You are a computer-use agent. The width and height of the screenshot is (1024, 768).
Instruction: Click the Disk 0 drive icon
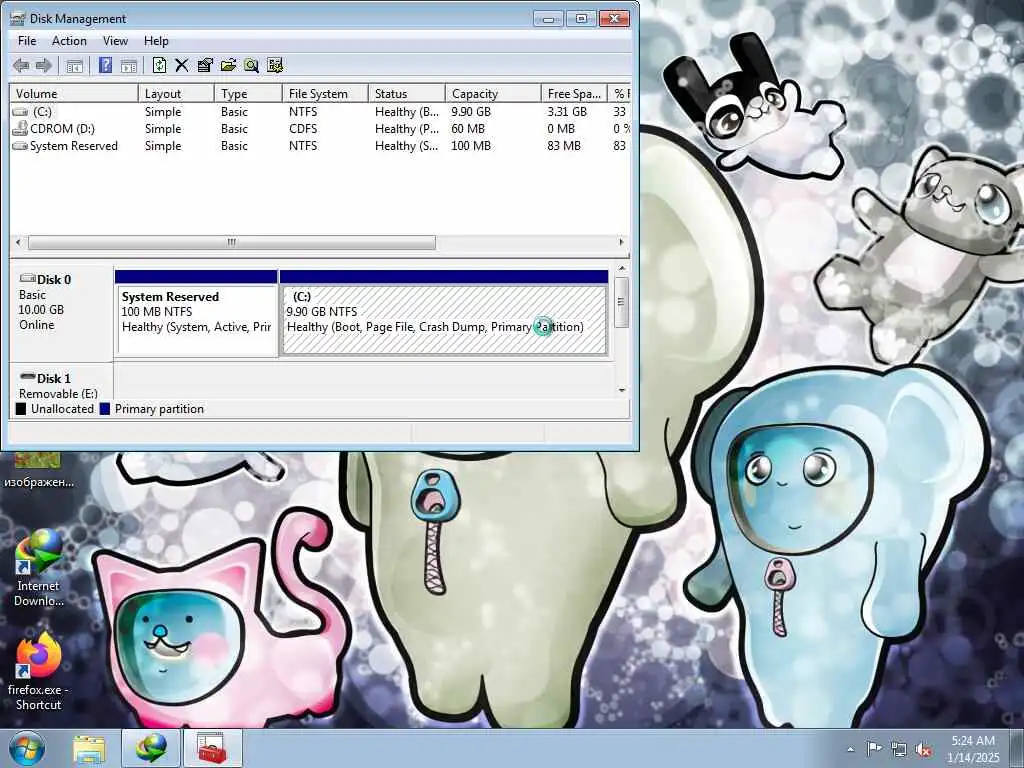(27, 278)
